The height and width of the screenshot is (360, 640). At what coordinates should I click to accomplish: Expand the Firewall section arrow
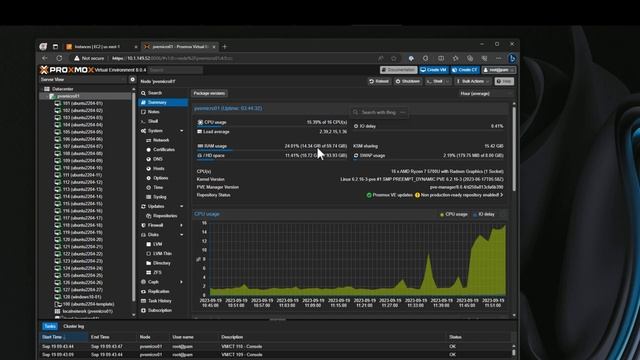coord(182,225)
